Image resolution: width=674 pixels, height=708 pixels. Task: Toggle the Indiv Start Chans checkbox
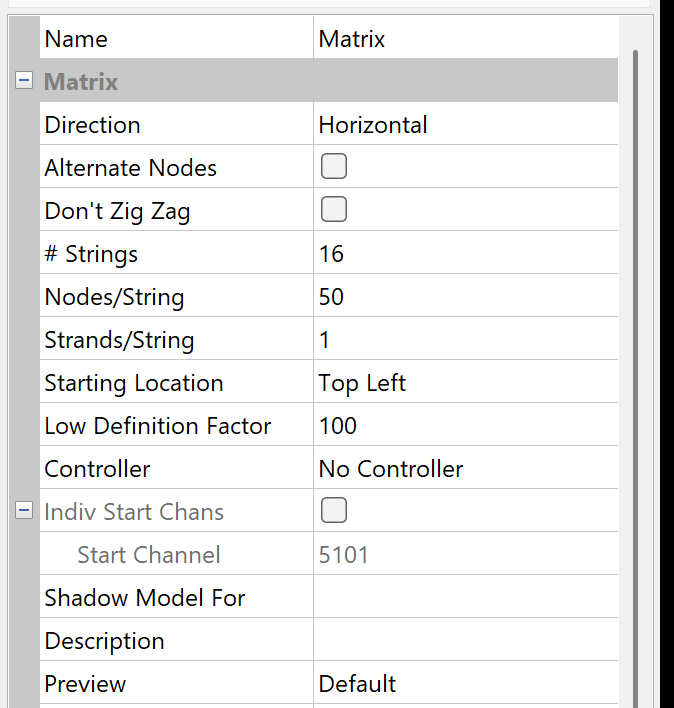point(333,511)
